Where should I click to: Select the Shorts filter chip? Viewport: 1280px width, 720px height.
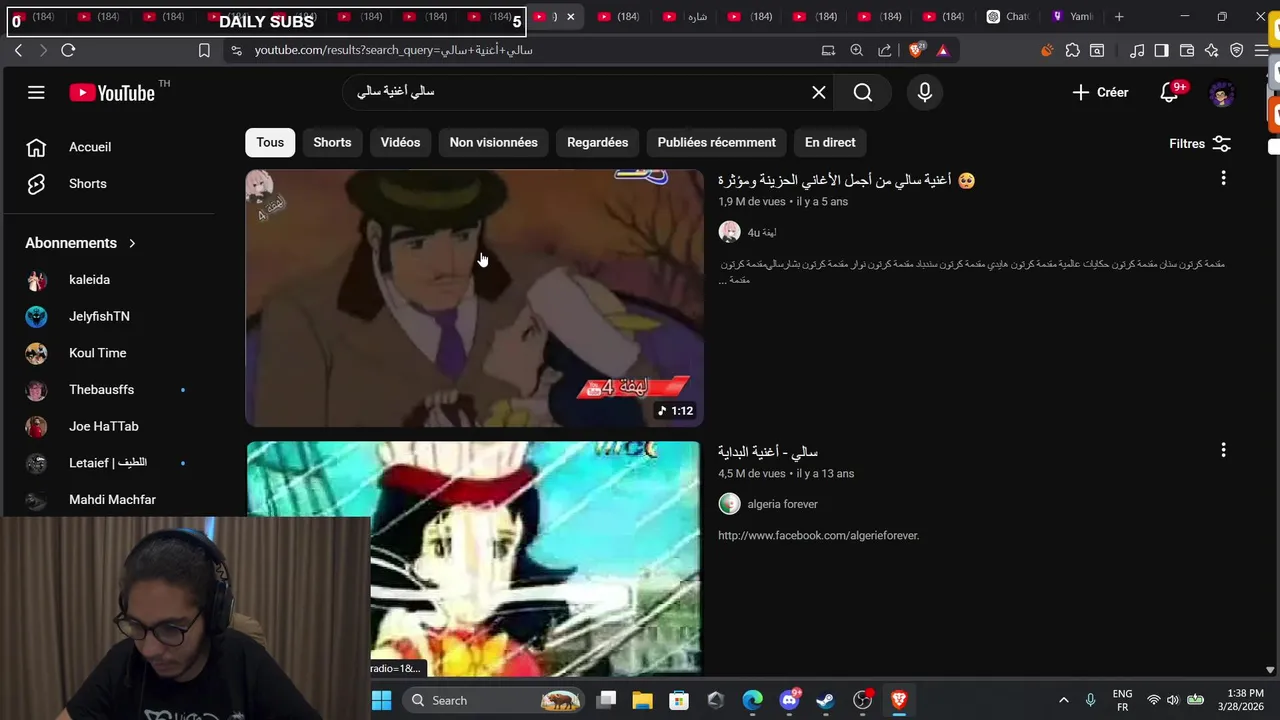pos(332,142)
